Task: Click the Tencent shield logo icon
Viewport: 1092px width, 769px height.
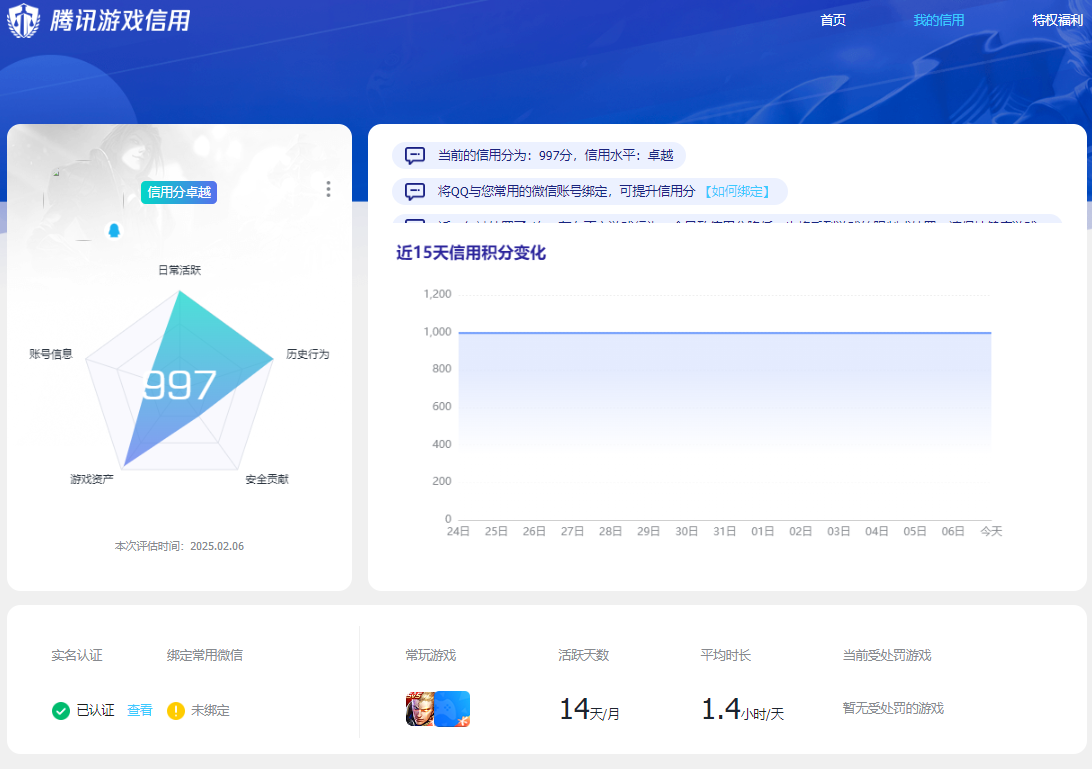Action: 24,20
